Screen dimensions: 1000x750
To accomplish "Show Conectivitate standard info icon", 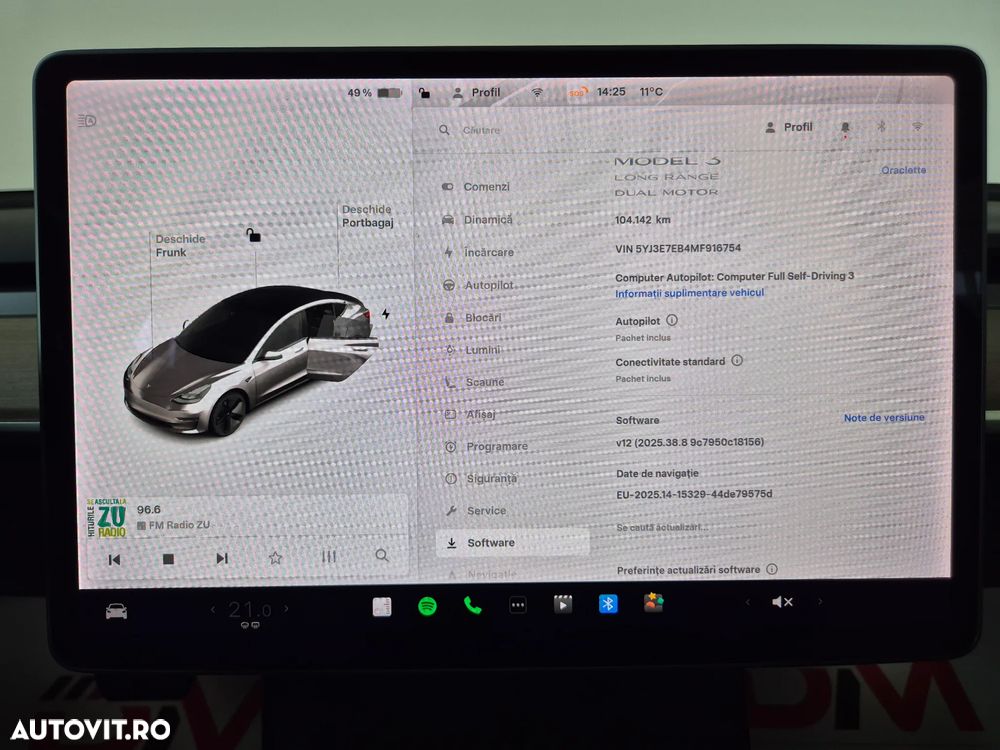I will [x=737, y=360].
